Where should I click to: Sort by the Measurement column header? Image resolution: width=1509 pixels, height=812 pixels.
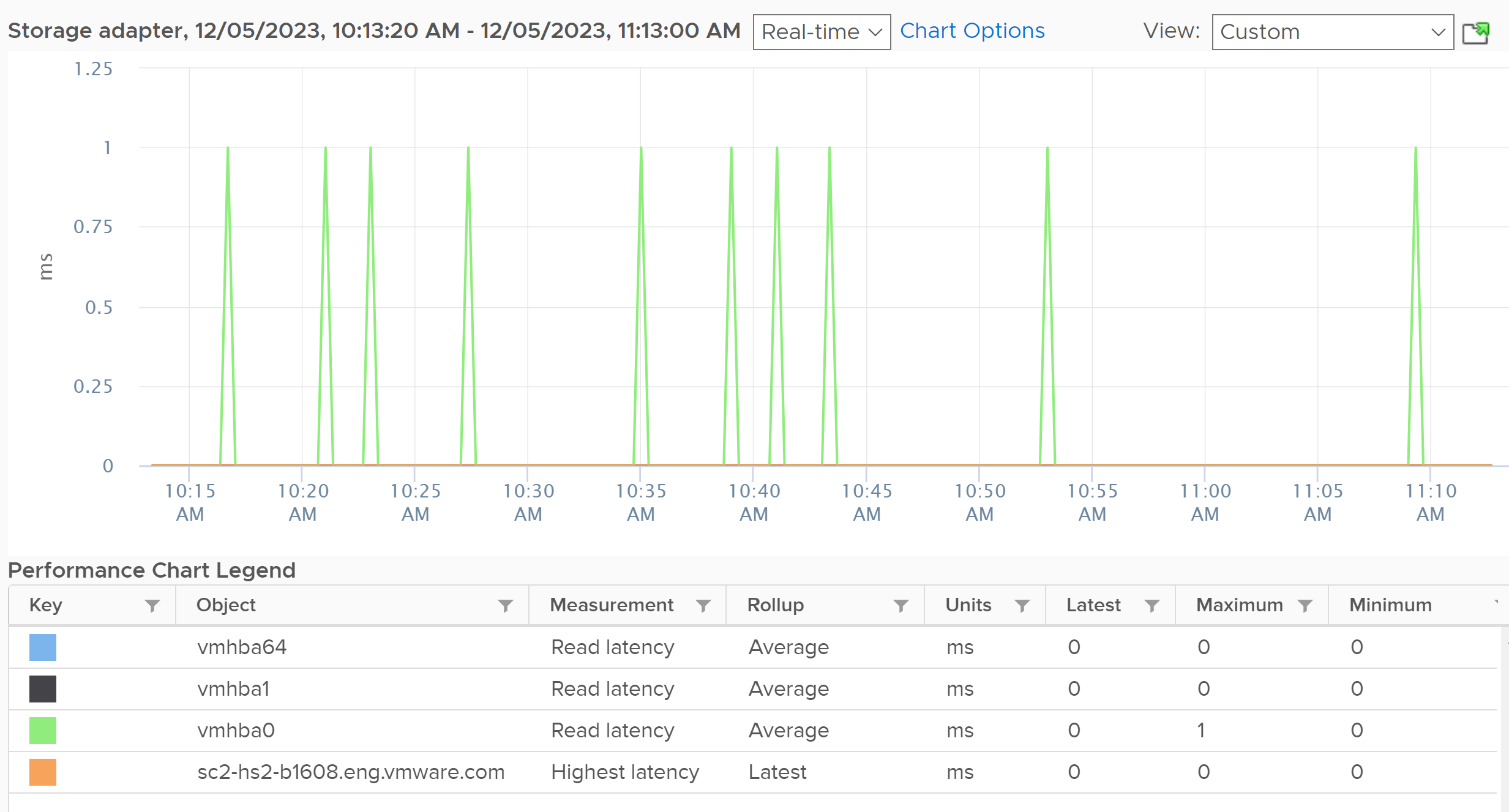pos(612,605)
